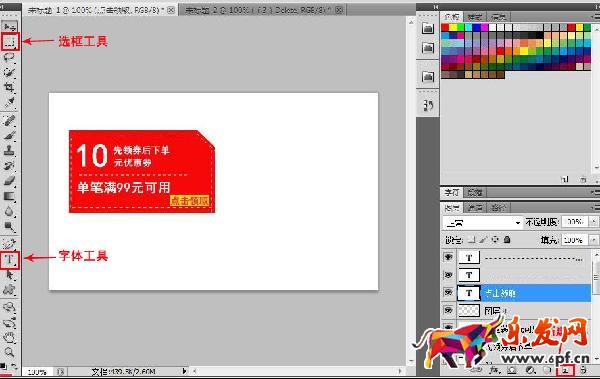The width and height of the screenshot is (600, 379).
Task: Select the Brush tool
Action: 10,136
